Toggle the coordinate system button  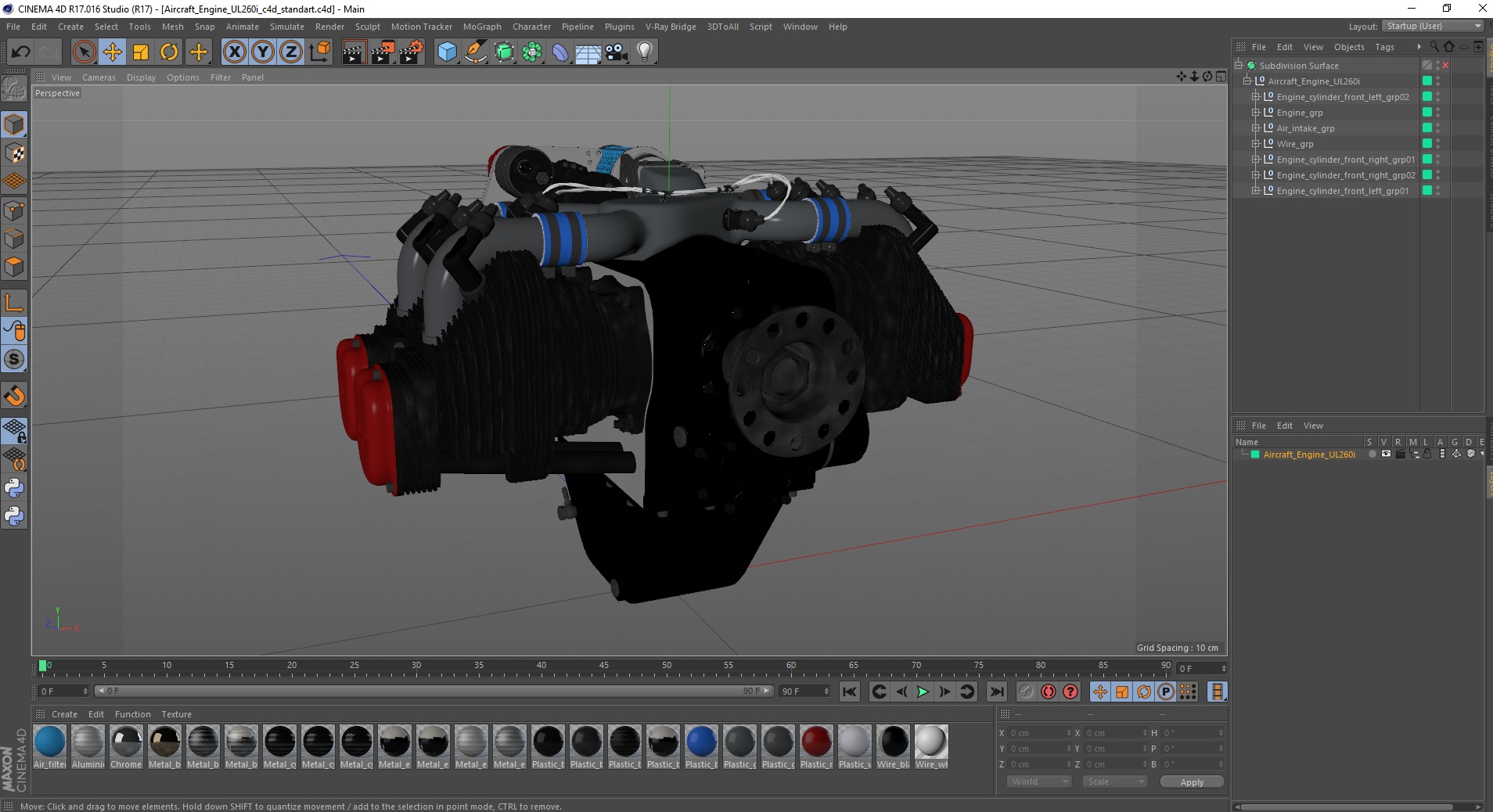[319, 52]
